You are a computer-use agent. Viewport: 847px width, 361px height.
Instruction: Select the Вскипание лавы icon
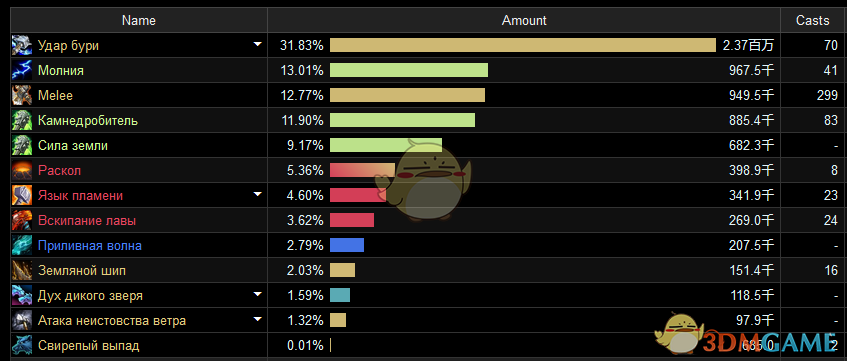coord(23,220)
